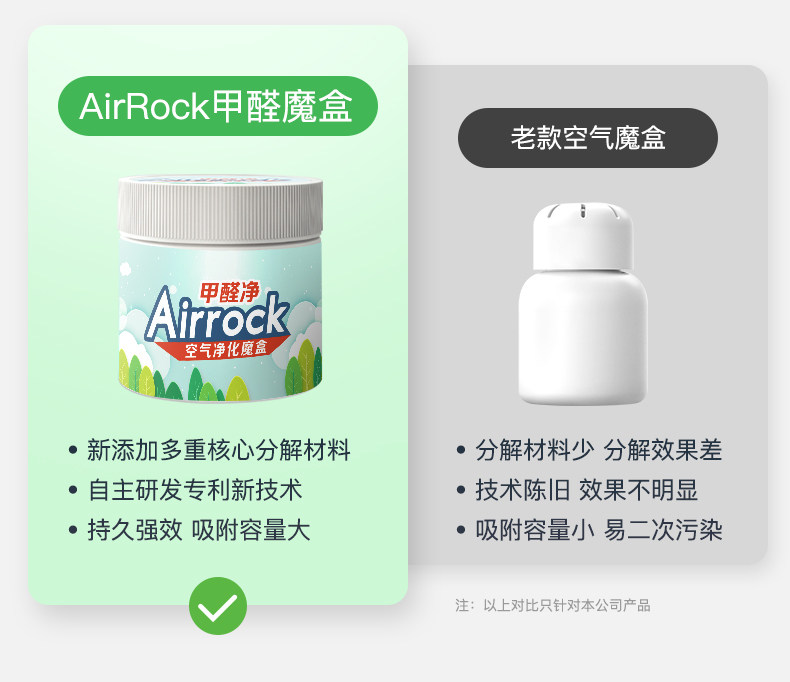
Task: Click the 空气净化魔盒 red banner on jar
Action: click(x=222, y=348)
